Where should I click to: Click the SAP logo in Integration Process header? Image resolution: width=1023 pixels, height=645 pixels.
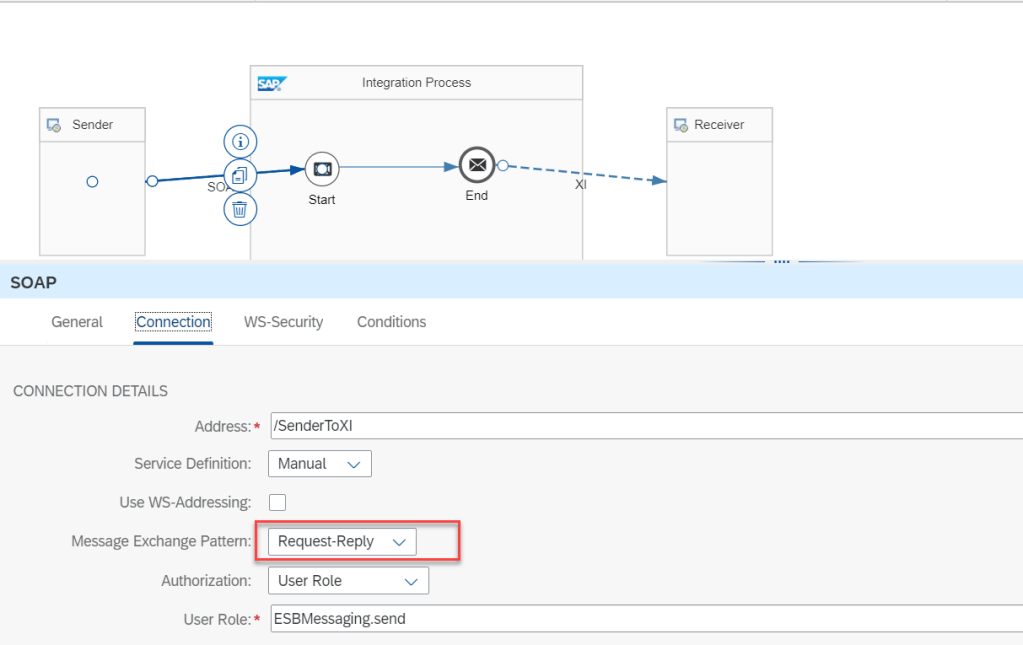[271, 83]
